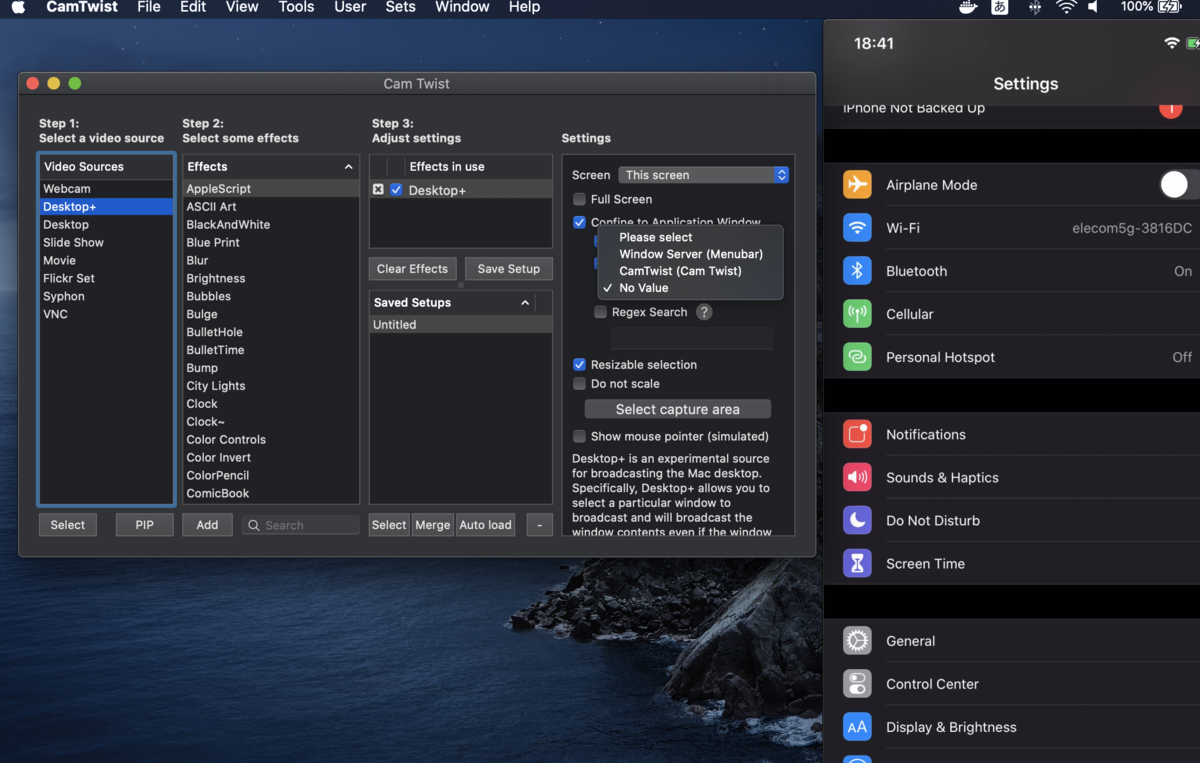Enable the Regex Search checkbox
Image resolution: width=1200 pixels, height=763 pixels.
coord(600,312)
